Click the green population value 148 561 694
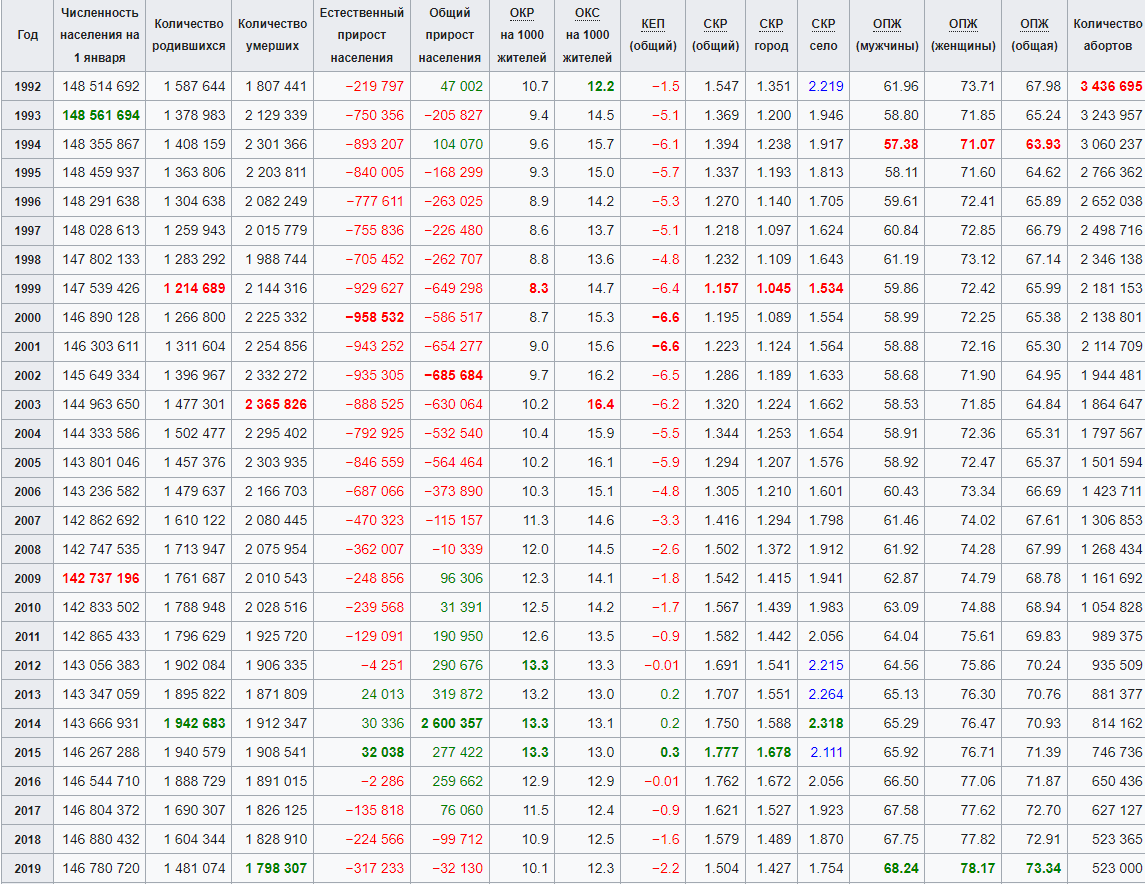Image resolution: width=1145 pixels, height=884 pixels. click(101, 115)
